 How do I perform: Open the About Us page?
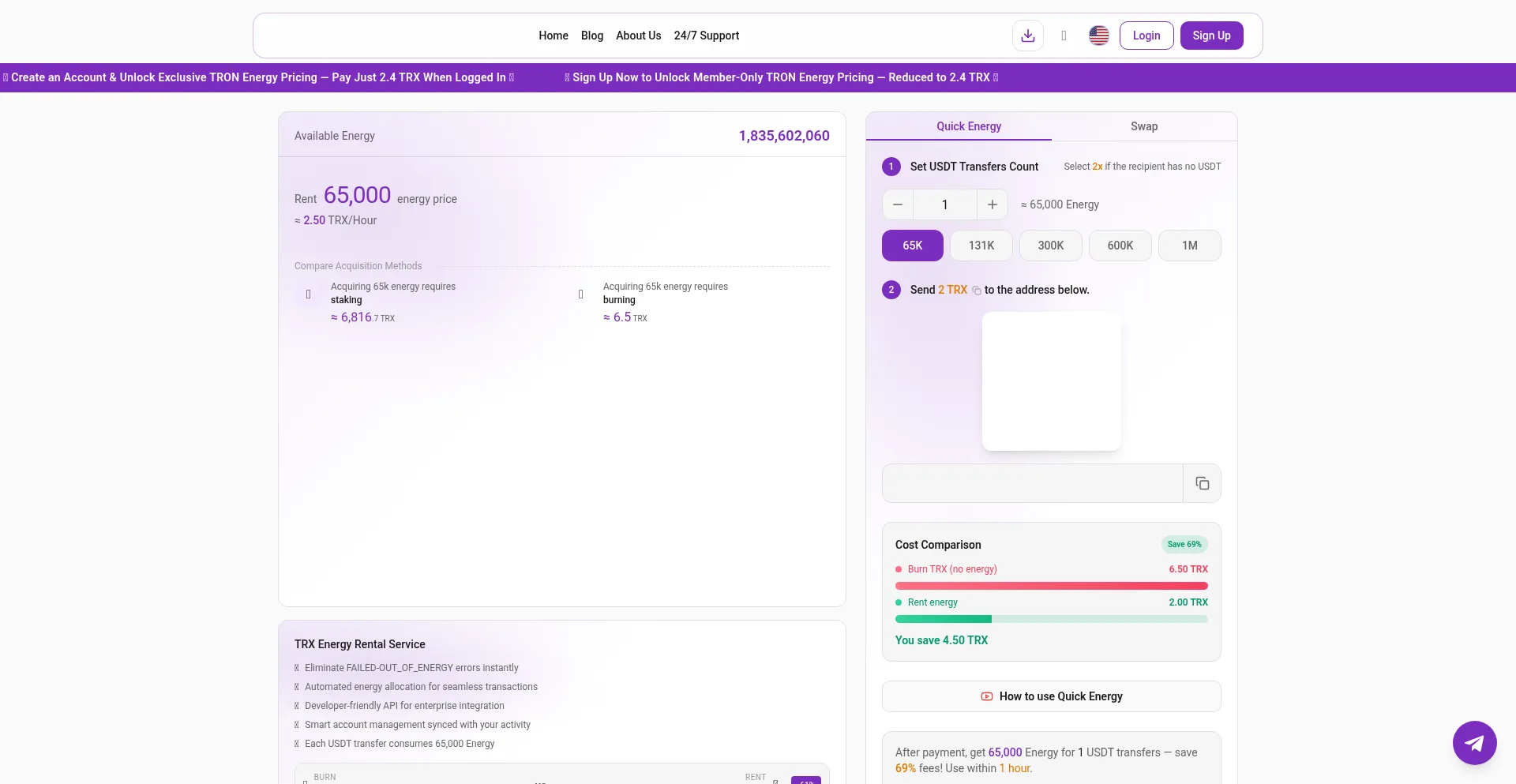(639, 36)
